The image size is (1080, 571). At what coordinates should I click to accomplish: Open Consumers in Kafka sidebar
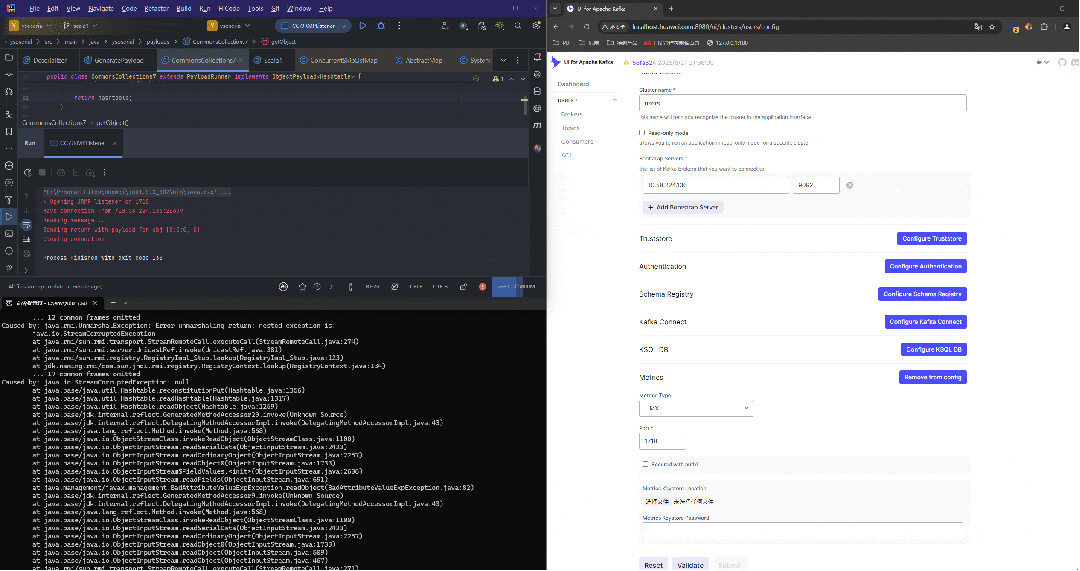pyautogui.click(x=577, y=142)
